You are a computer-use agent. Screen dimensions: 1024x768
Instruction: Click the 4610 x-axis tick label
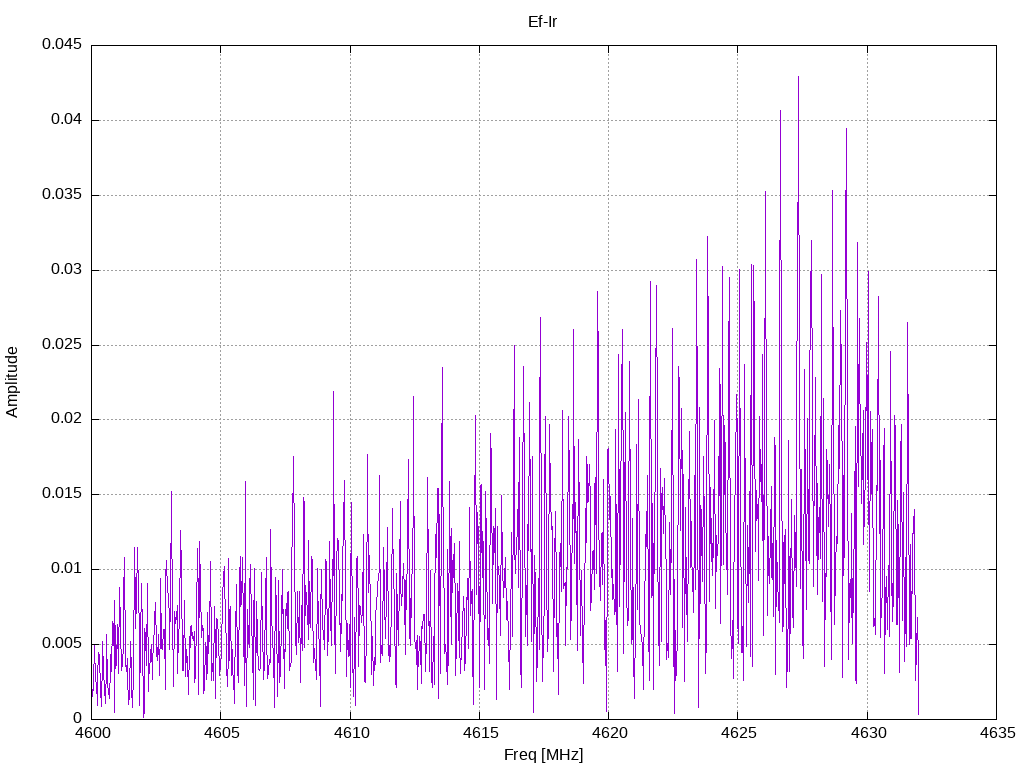351,733
